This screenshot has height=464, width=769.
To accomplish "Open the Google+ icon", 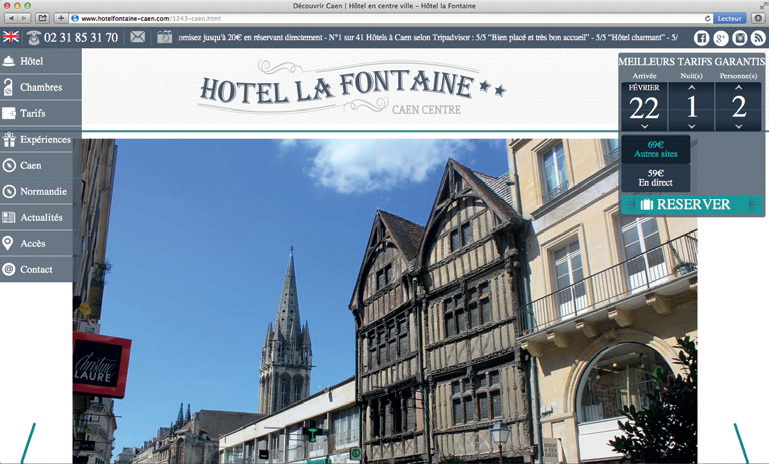I will (720, 38).
